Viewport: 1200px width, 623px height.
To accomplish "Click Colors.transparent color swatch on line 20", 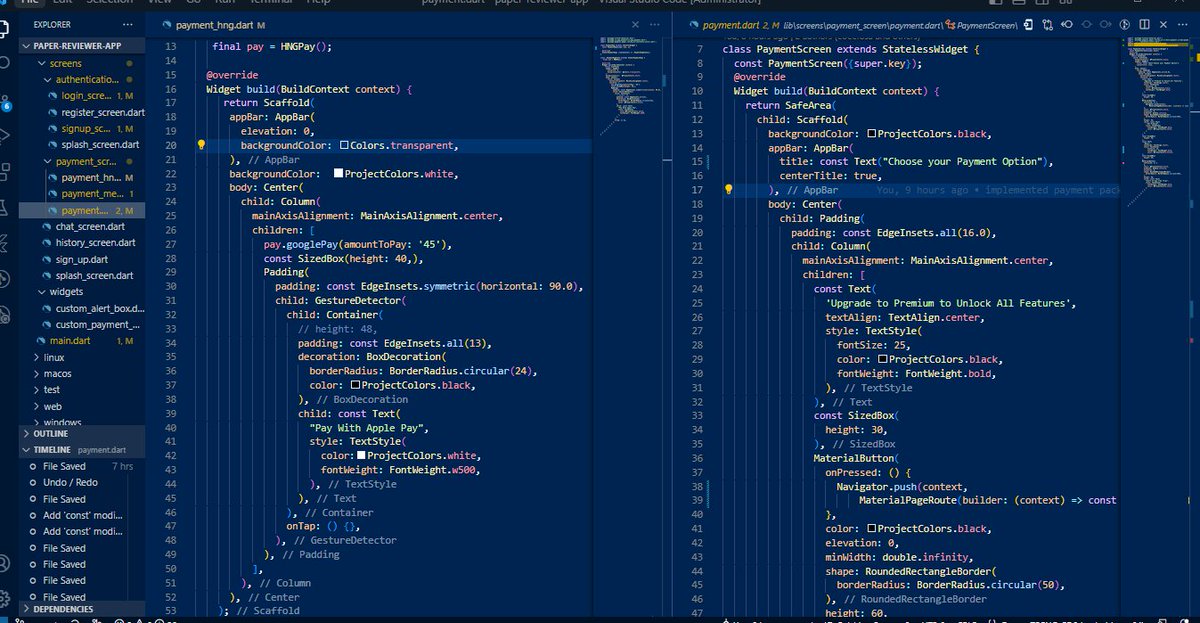I will tap(344, 146).
